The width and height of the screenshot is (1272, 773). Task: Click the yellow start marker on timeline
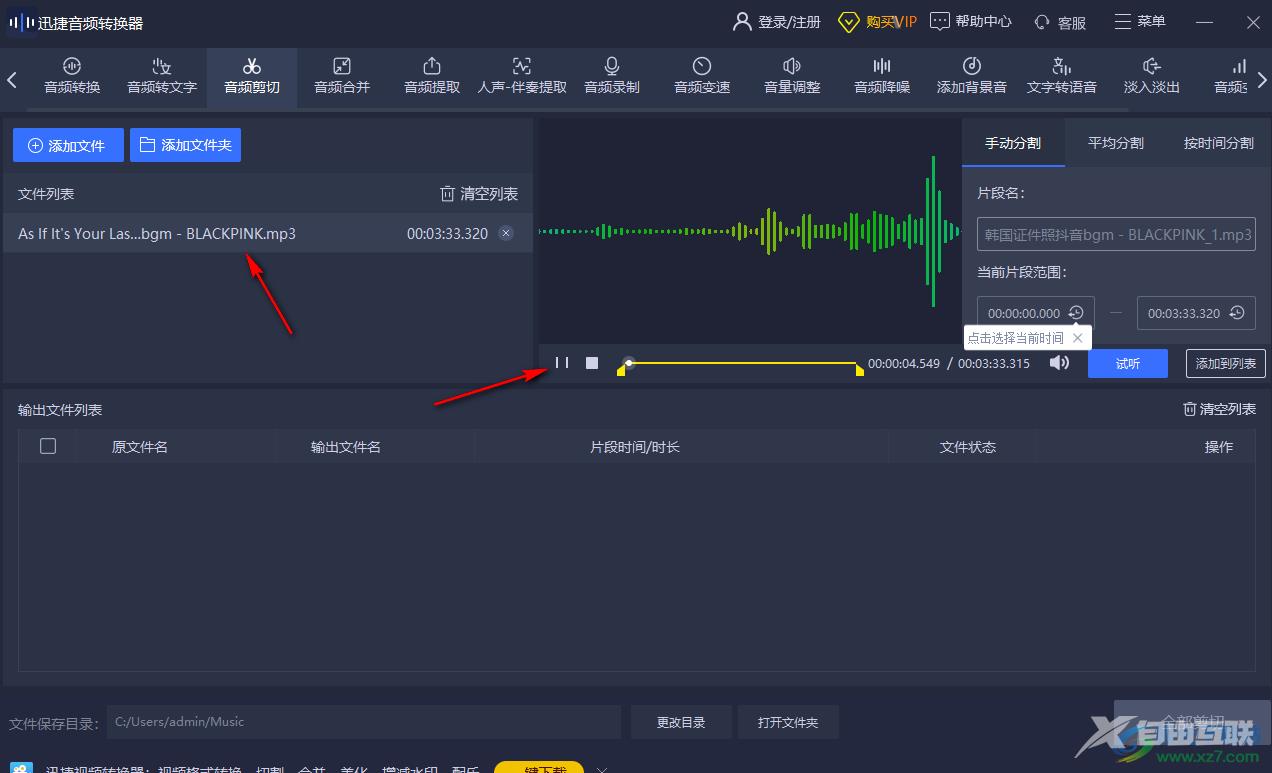coord(621,371)
